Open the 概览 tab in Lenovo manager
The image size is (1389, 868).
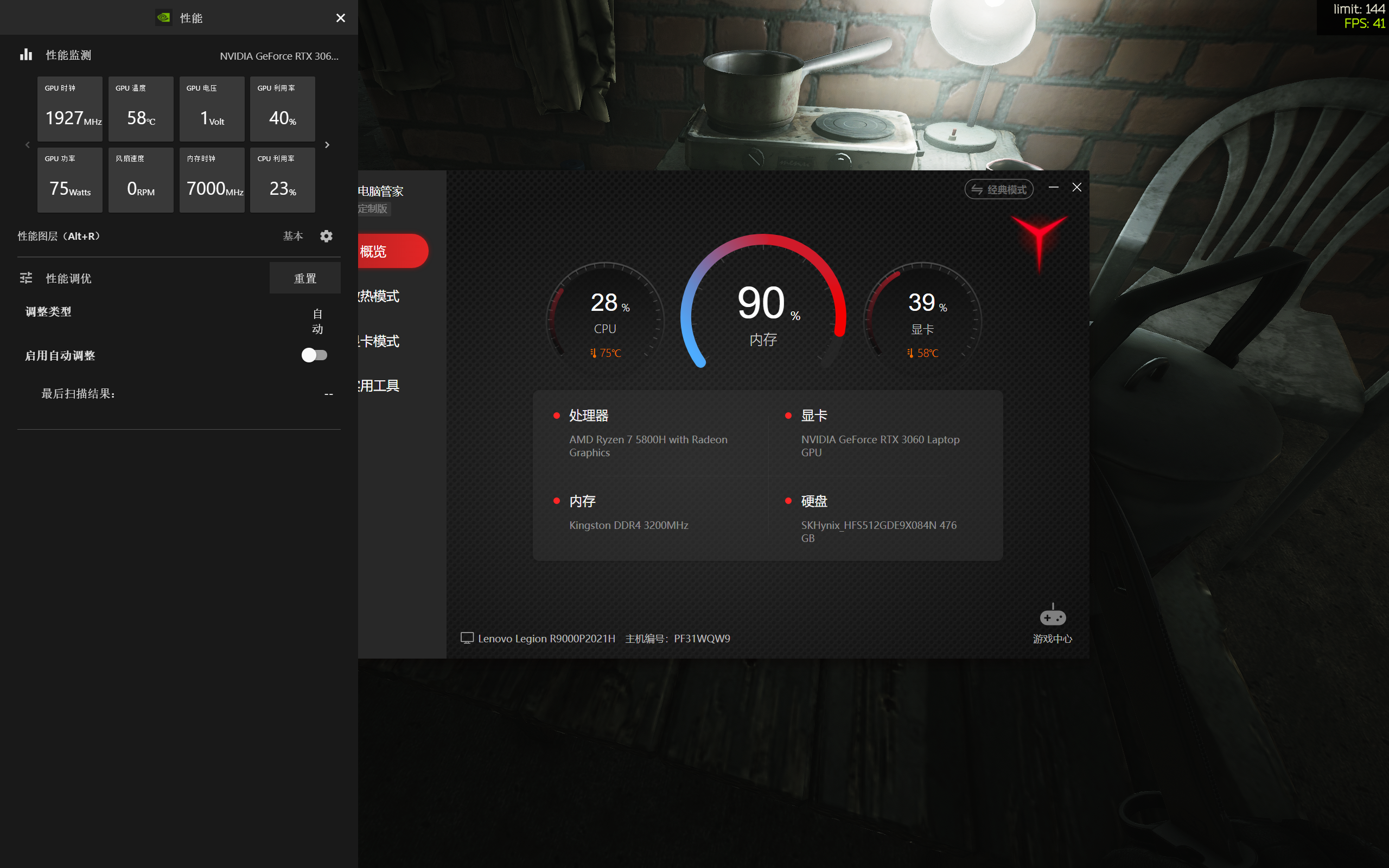[x=393, y=251]
